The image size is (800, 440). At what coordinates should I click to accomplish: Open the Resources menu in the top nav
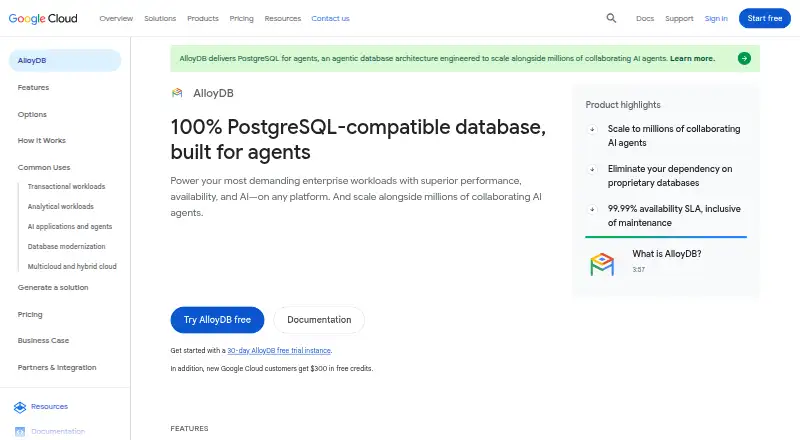coord(283,18)
